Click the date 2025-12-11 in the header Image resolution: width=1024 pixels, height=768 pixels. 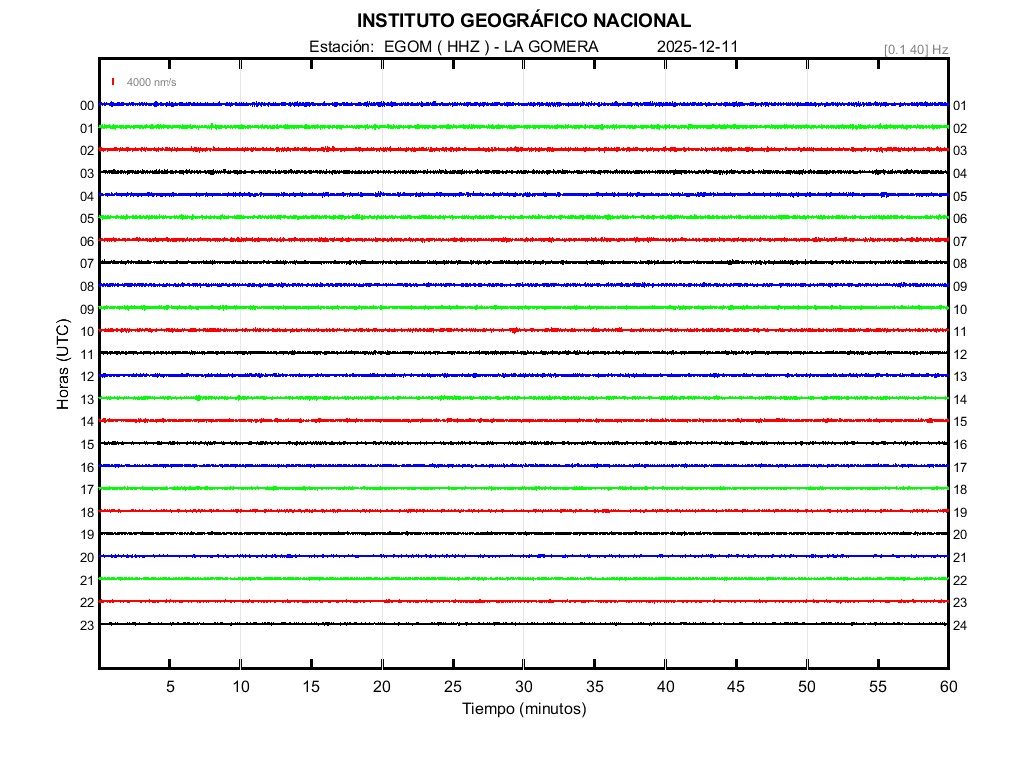698,47
